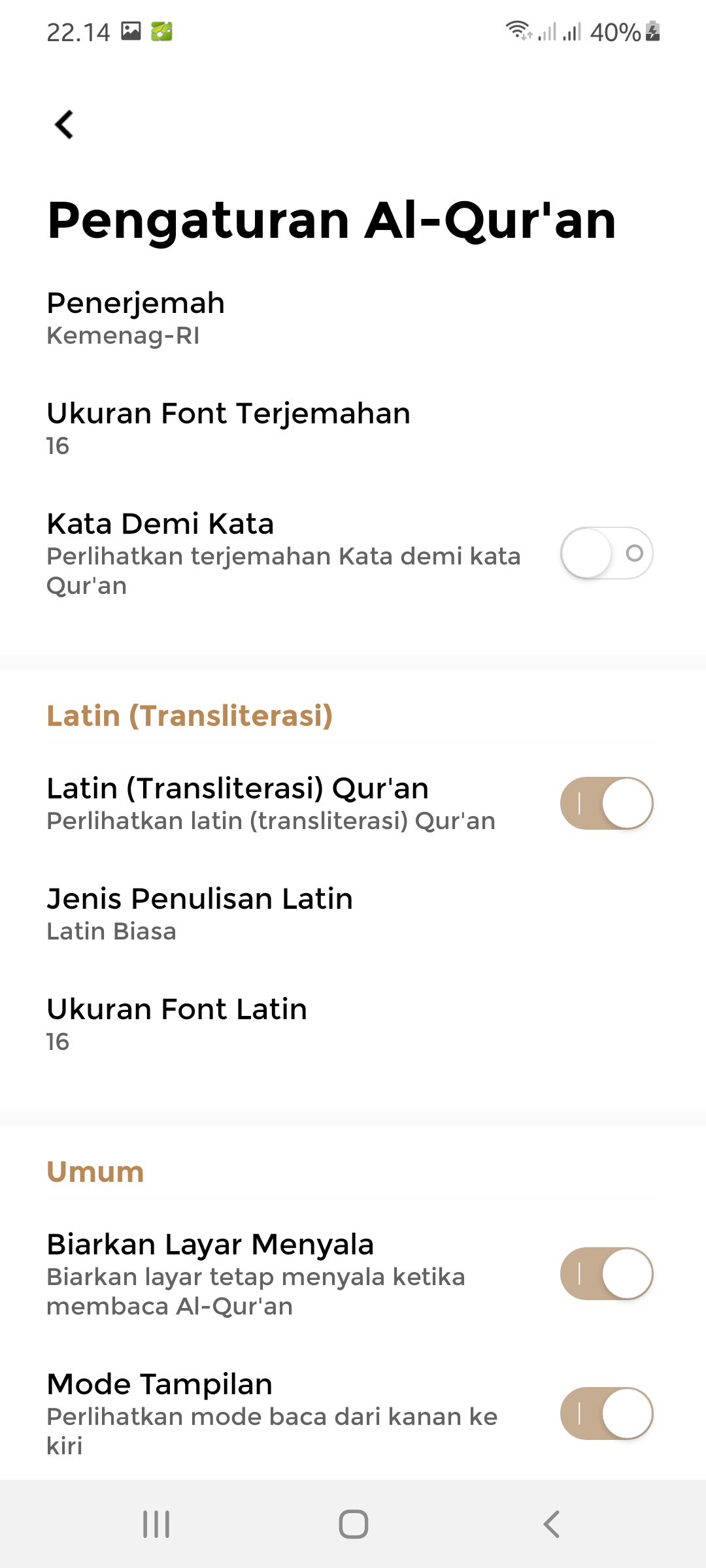706x1568 pixels.
Task: Select the Latin (Transliterasi) section header
Action: coord(189,716)
